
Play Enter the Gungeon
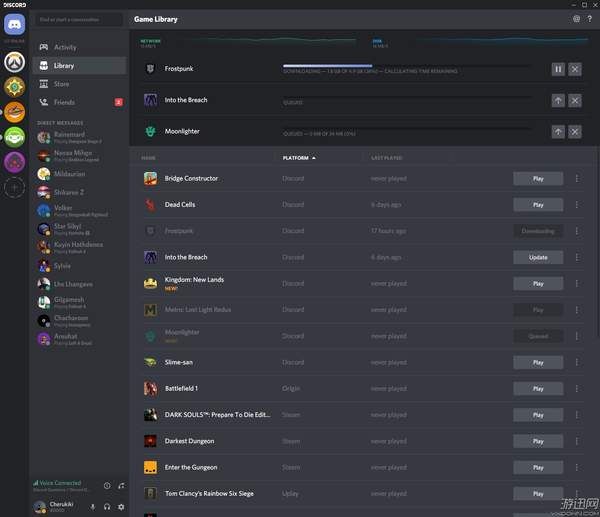click(x=538, y=468)
